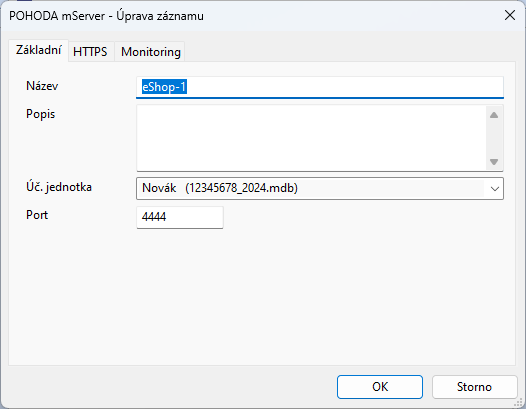Click the POHODA mServer title bar text

(106, 16)
